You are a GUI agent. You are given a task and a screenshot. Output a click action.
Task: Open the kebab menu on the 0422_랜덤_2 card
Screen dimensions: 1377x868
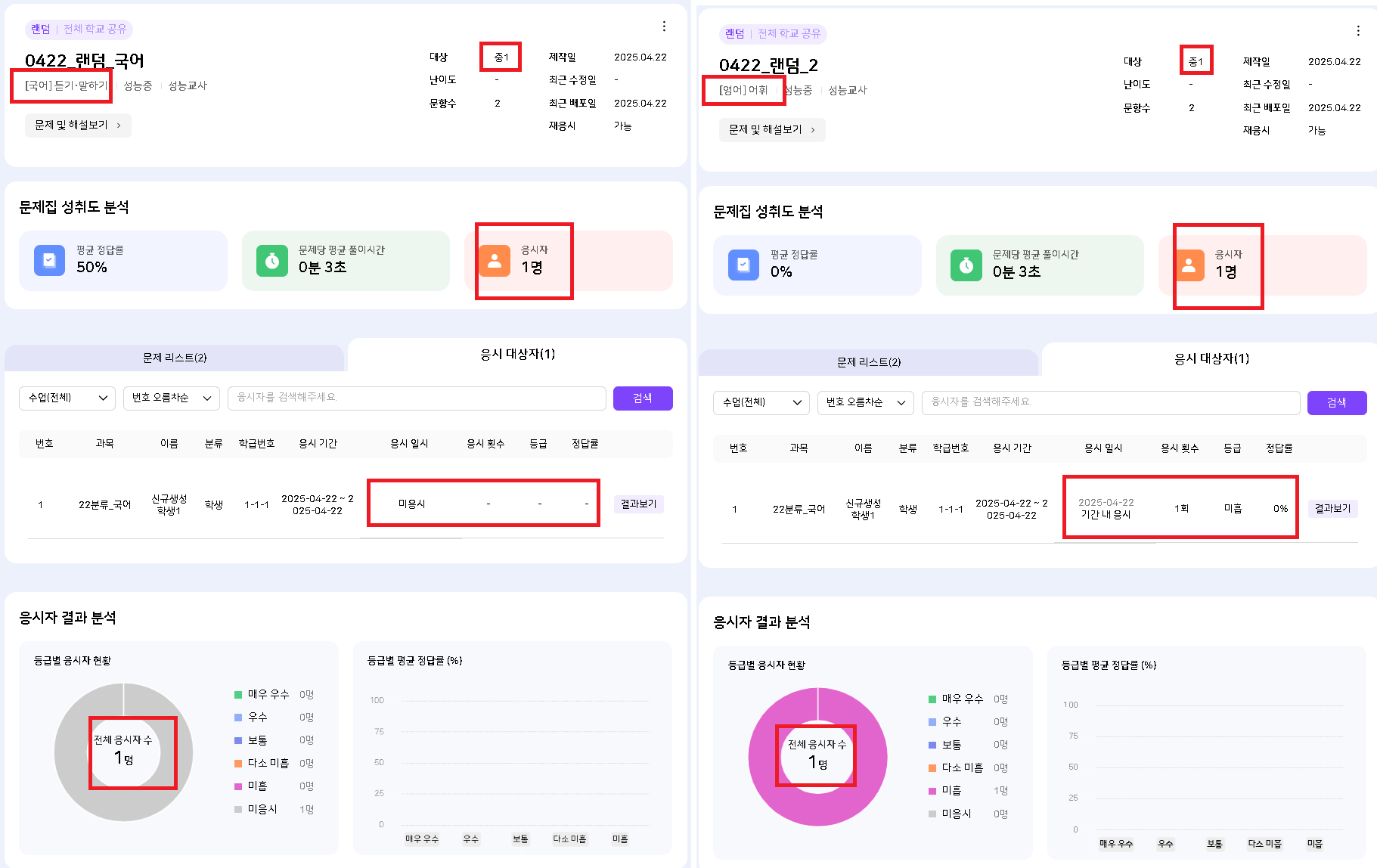pos(1358,31)
